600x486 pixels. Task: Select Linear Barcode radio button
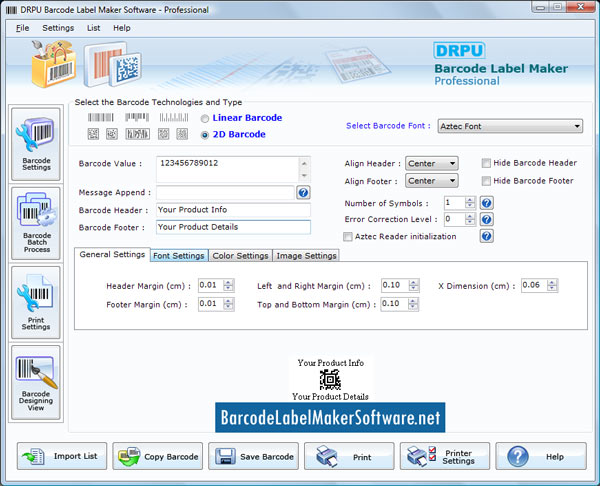[205, 118]
